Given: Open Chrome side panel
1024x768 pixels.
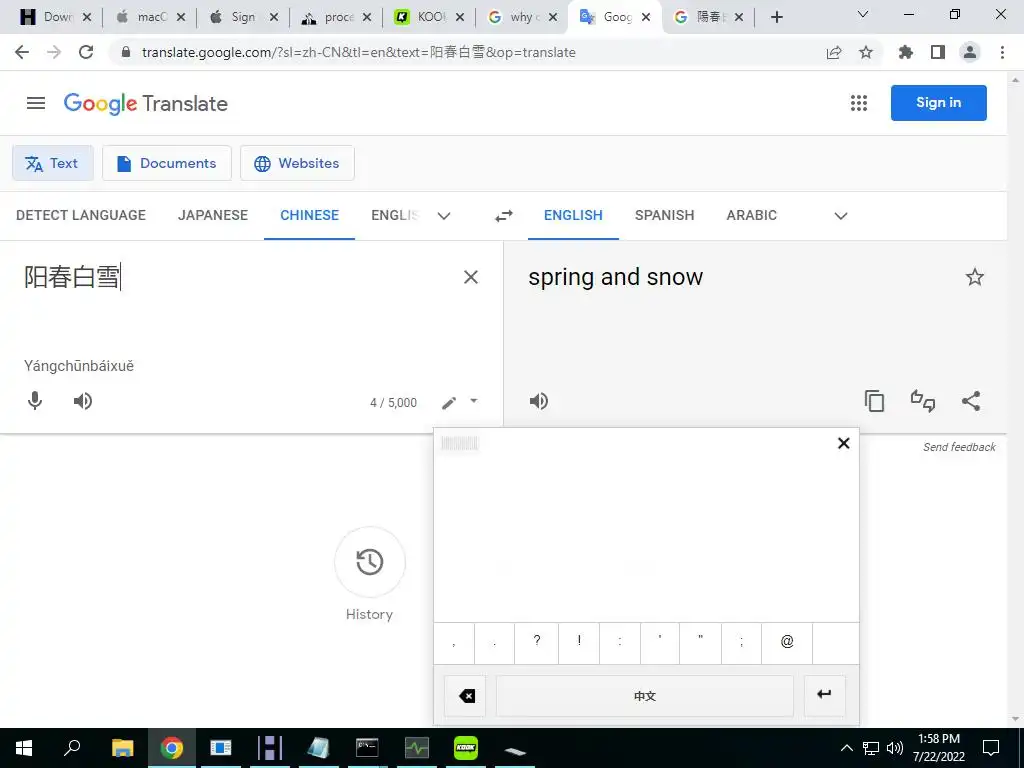Looking at the screenshot, I should coord(938,52).
